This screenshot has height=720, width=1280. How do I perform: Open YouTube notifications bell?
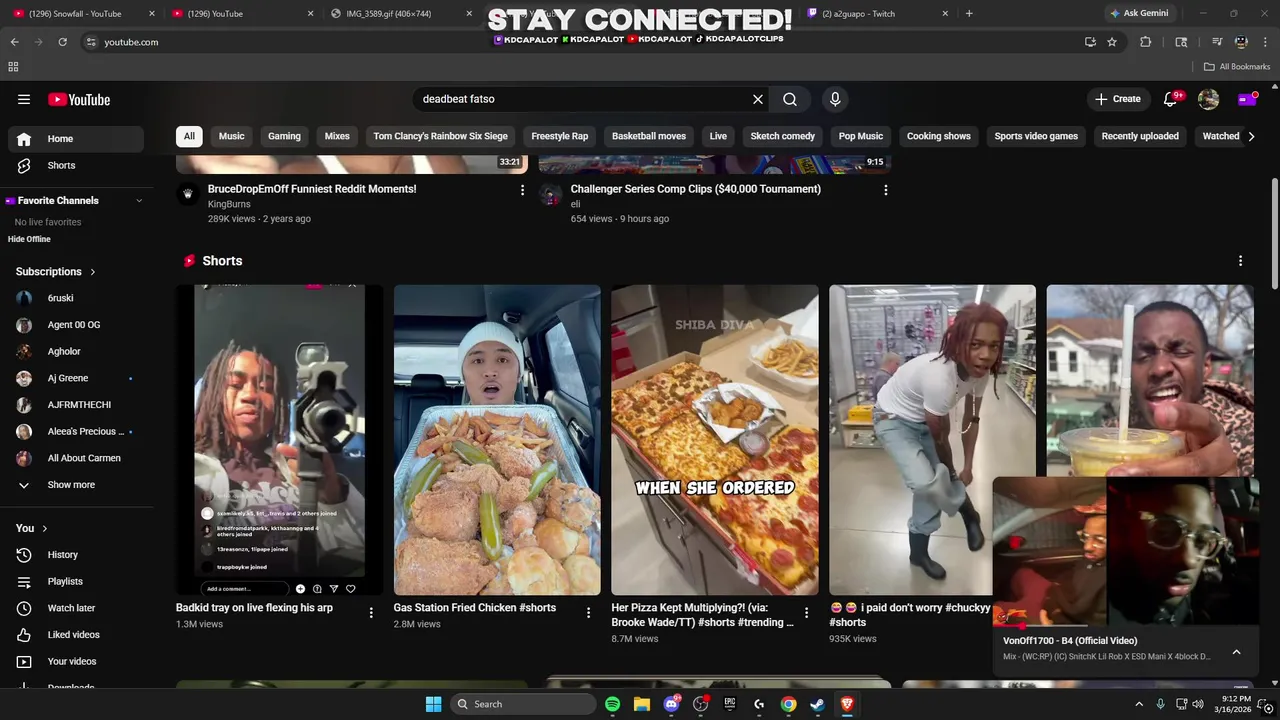tap(1170, 99)
